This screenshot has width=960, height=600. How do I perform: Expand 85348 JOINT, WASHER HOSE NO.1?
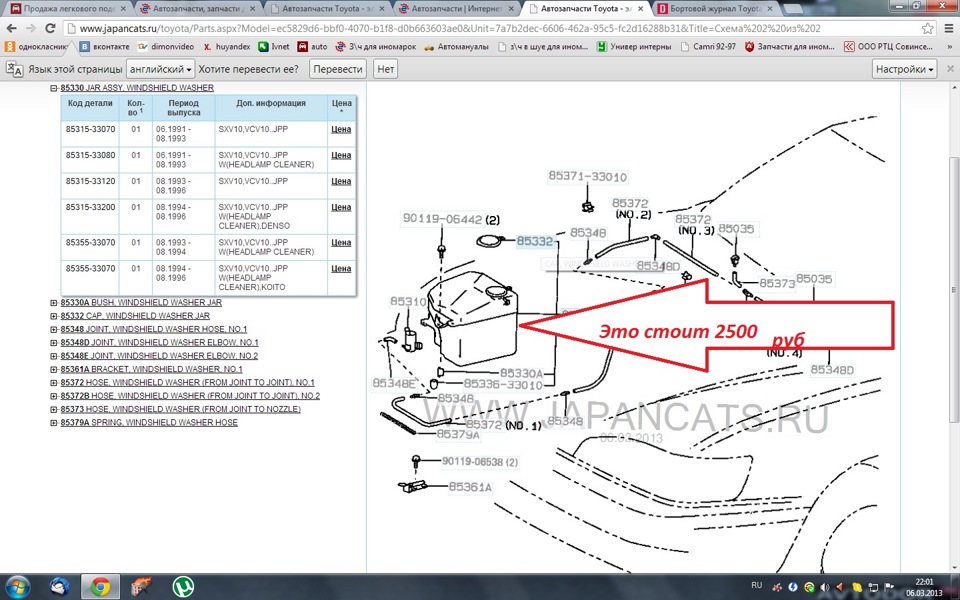pyautogui.click(x=54, y=329)
